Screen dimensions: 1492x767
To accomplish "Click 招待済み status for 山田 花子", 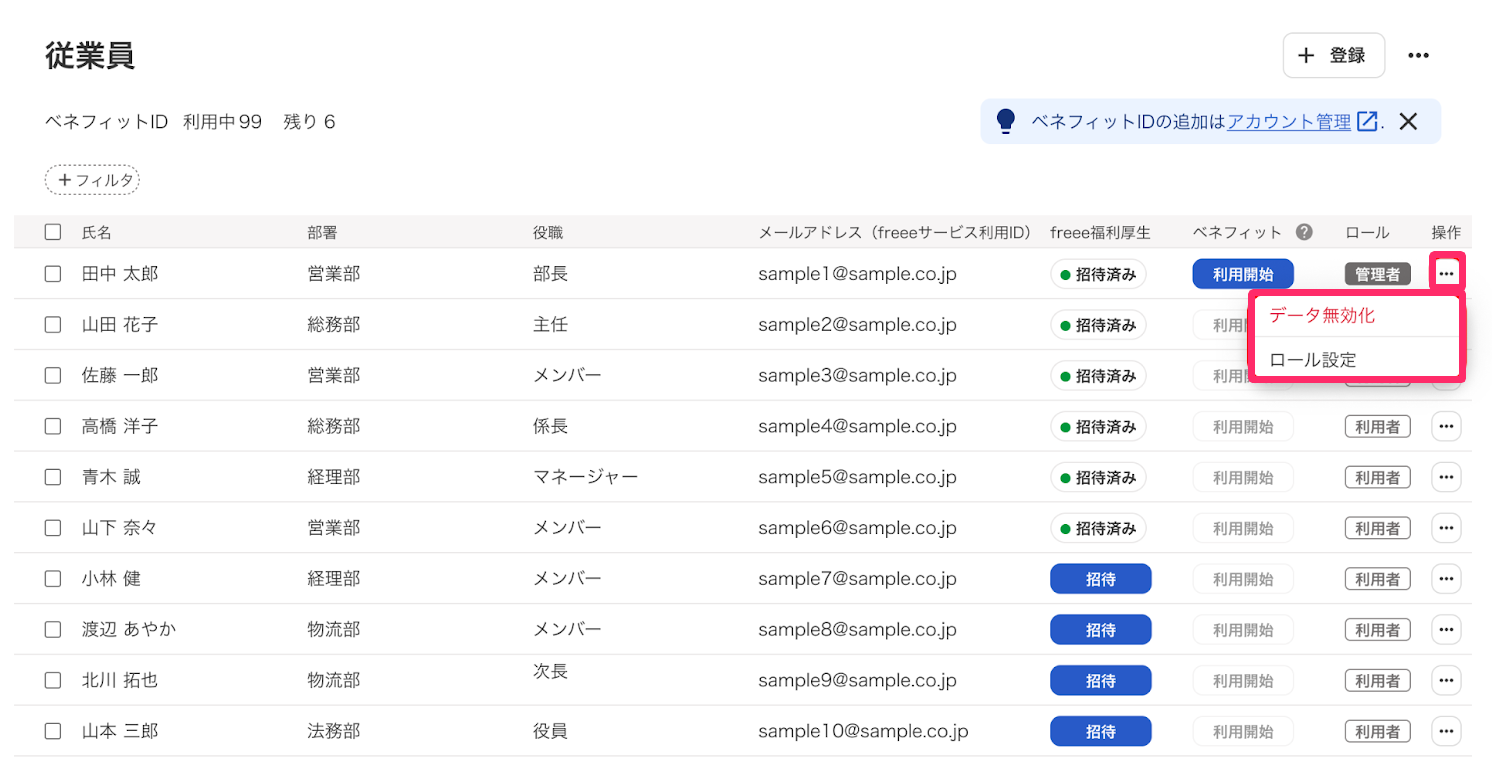I will pyautogui.click(x=1098, y=325).
